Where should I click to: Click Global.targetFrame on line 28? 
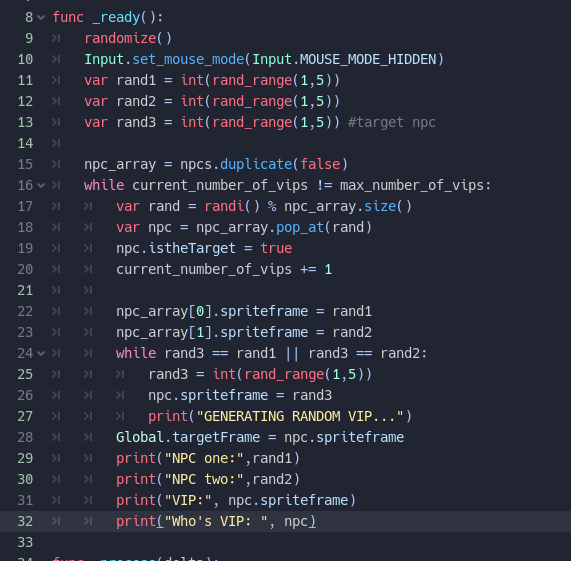[188, 437]
